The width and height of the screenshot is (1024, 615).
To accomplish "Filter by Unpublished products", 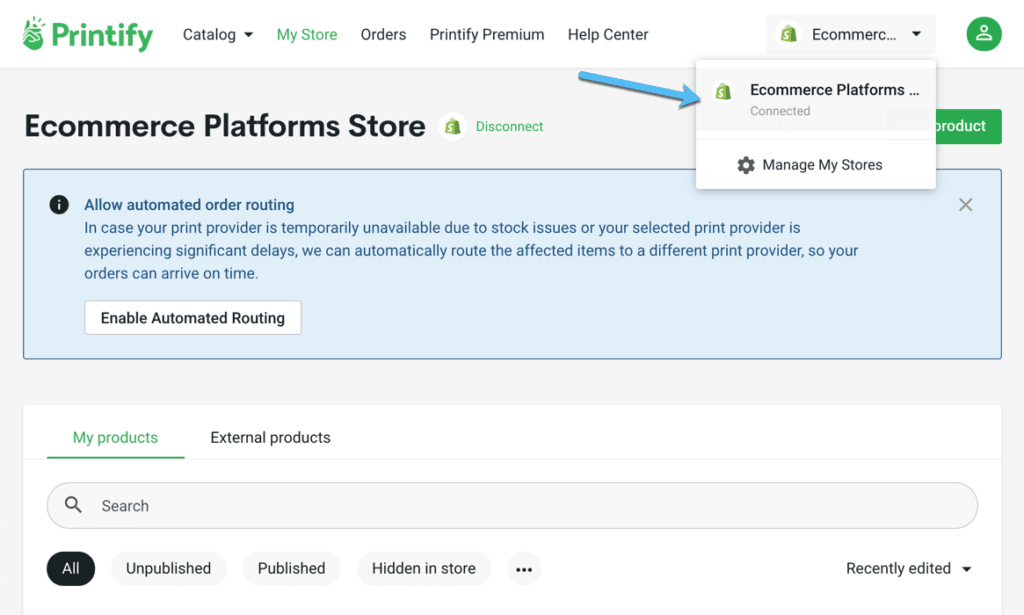I will coord(168,569).
